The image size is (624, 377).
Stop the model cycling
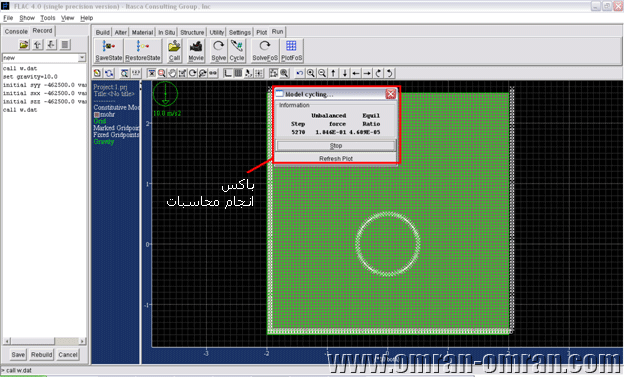click(336, 146)
